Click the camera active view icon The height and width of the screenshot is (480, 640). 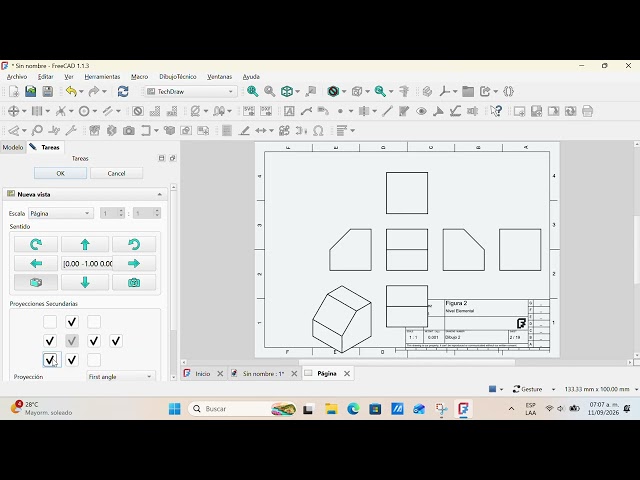tap(129, 131)
